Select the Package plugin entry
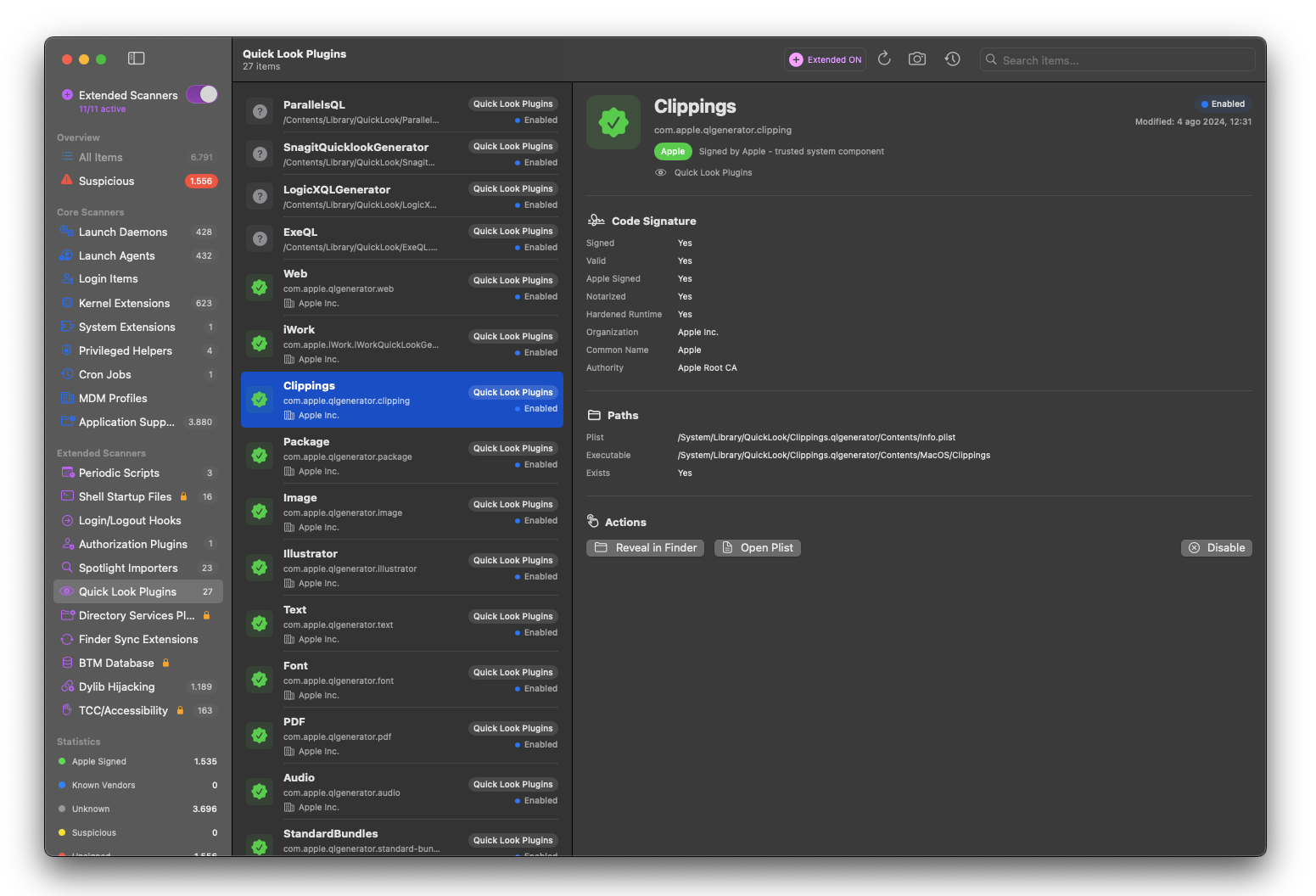 [x=402, y=456]
